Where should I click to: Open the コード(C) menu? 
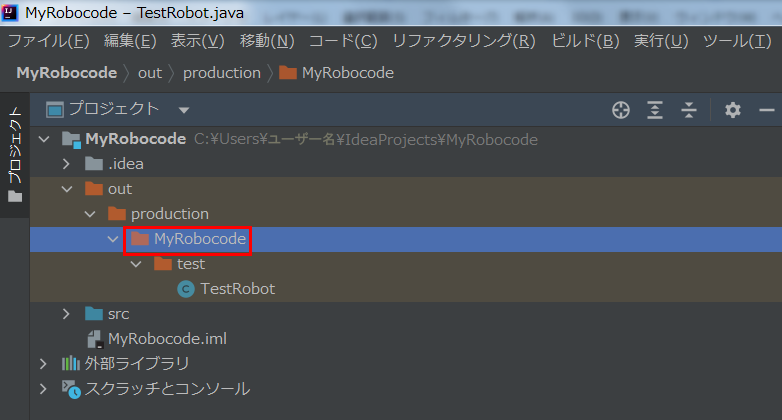pyautogui.click(x=343, y=41)
